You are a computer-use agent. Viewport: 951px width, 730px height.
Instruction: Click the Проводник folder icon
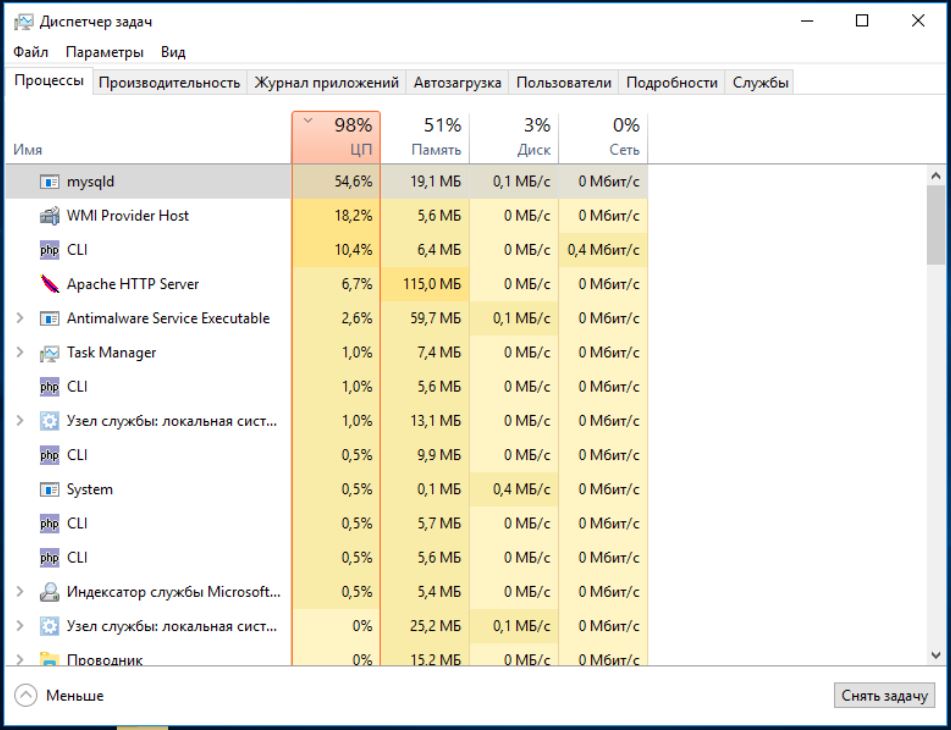(49, 660)
